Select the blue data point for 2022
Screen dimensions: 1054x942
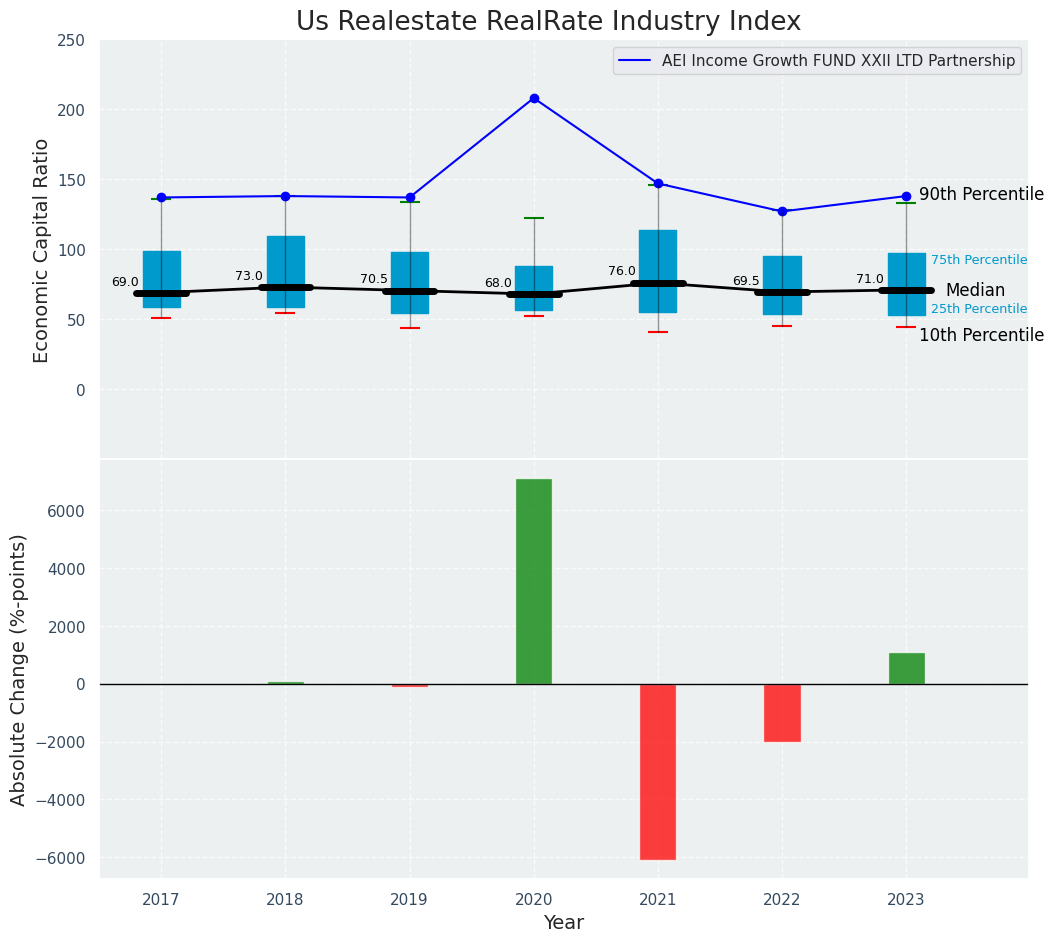coord(782,211)
